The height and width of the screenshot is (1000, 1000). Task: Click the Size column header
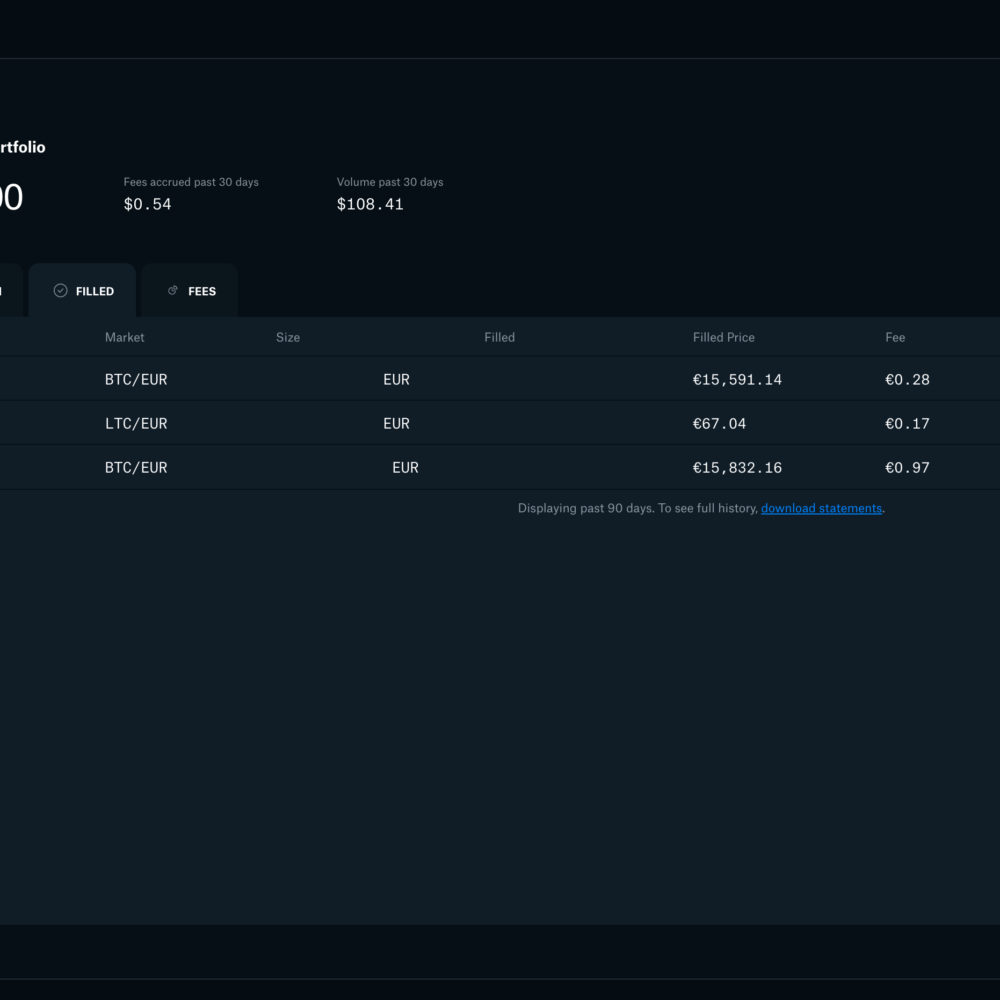tap(288, 338)
